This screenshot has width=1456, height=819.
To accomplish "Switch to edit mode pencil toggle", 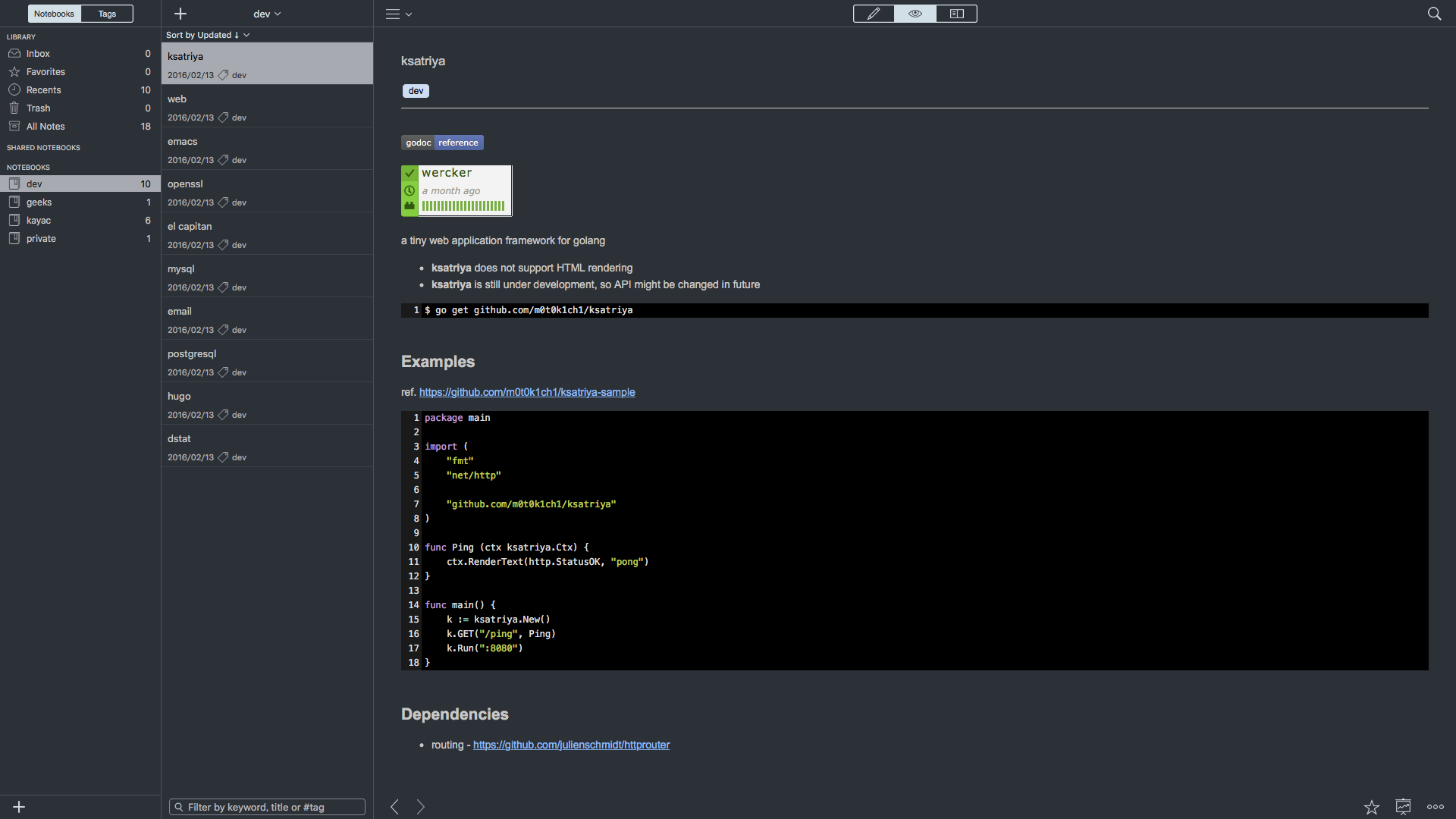I will (874, 14).
